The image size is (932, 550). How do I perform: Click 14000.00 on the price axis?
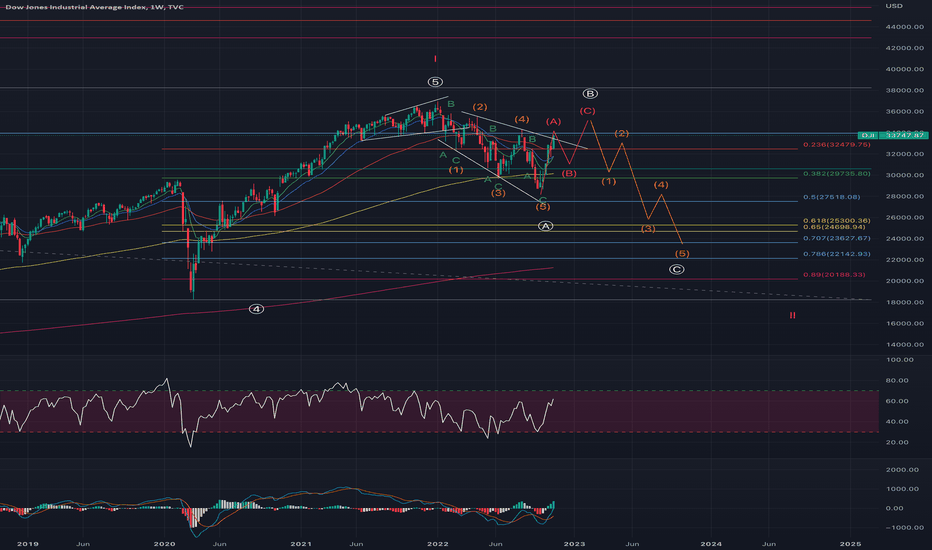click(x=904, y=345)
